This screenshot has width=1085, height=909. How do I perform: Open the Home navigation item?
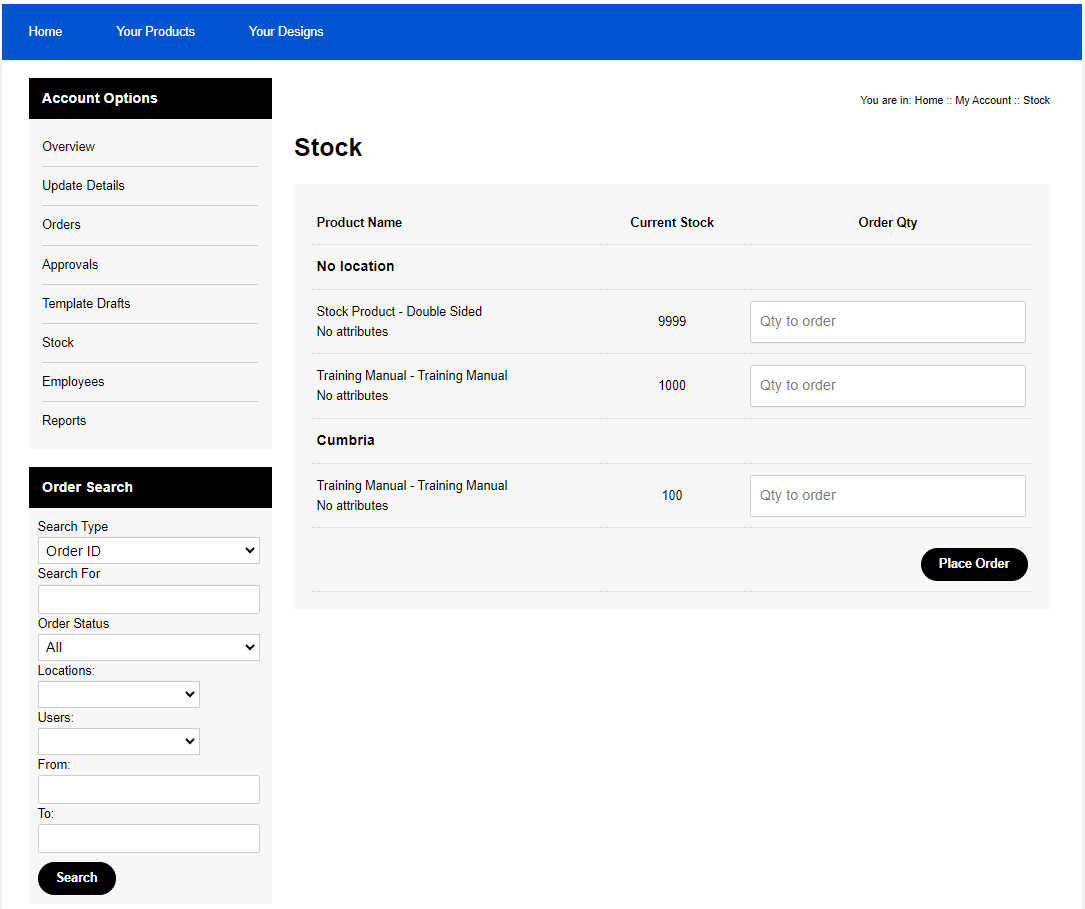click(45, 31)
